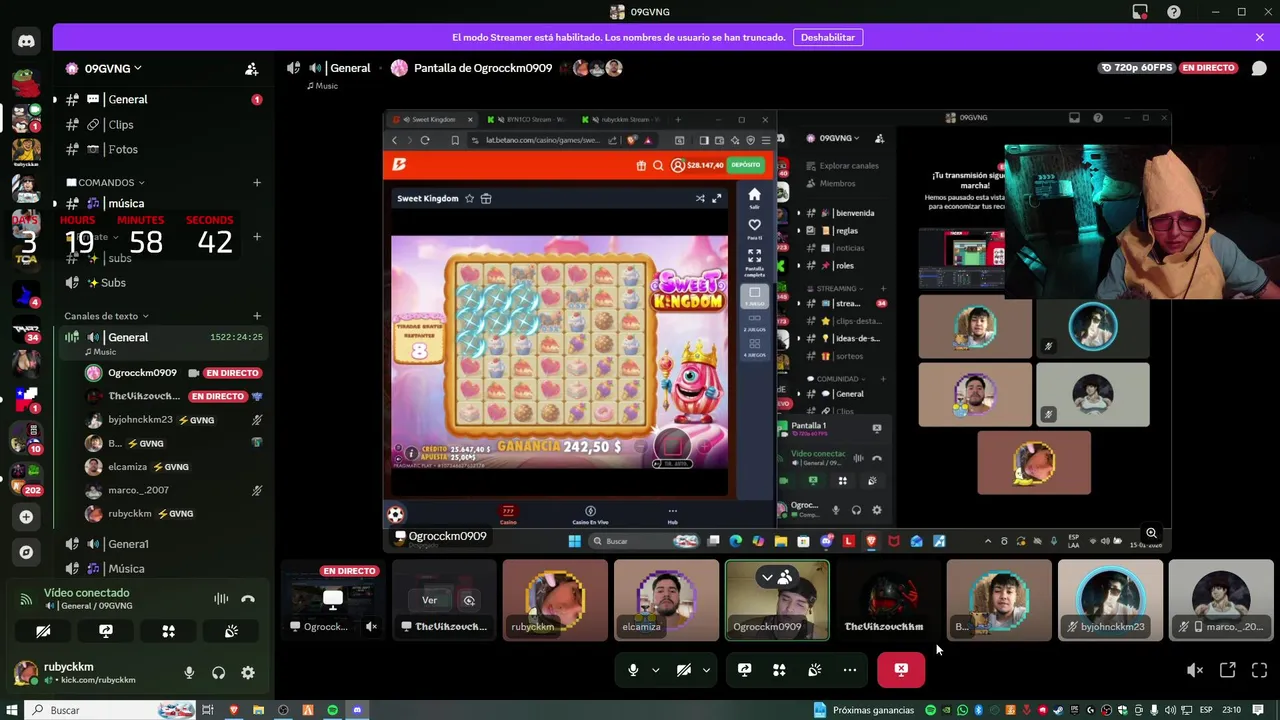Open Spotify from the Windows taskbar
The height and width of the screenshot is (720, 1280).
333,710
